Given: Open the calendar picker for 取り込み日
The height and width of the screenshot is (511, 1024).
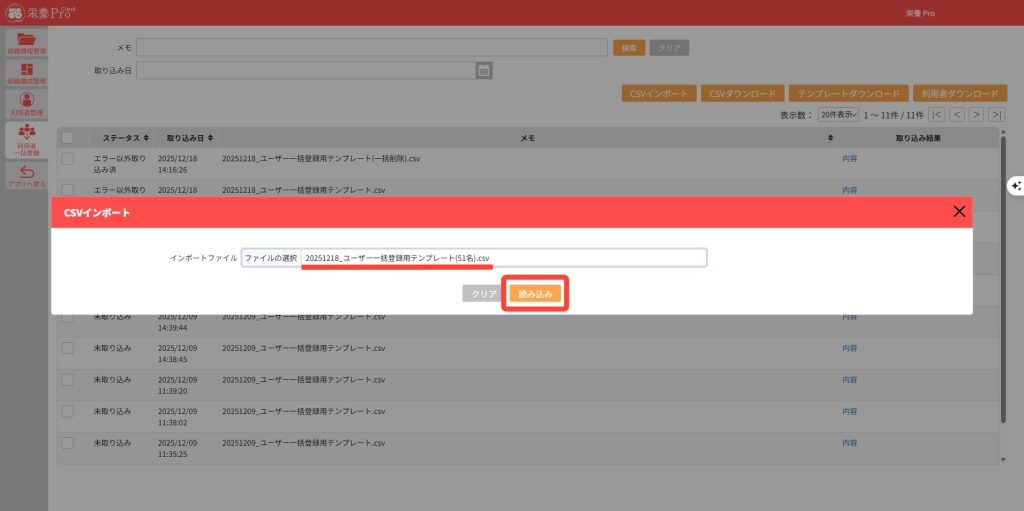Looking at the screenshot, I should point(484,70).
